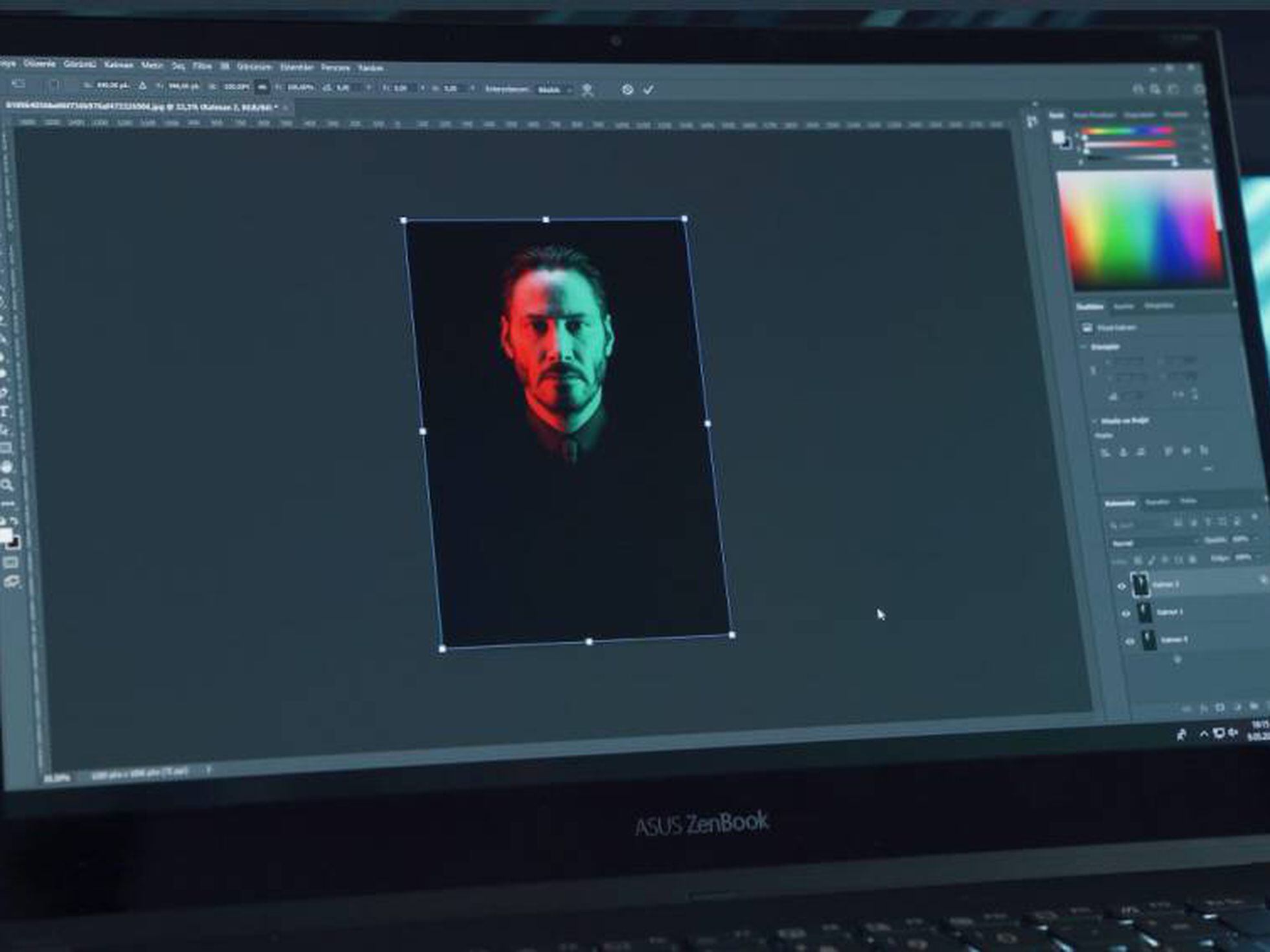Open the Filtre menu
1270x952 pixels.
pos(202,66)
